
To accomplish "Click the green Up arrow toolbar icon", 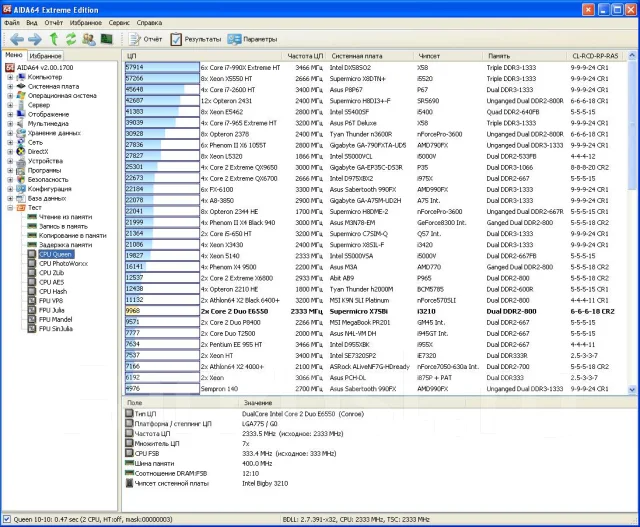I will (x=53, y=39).
